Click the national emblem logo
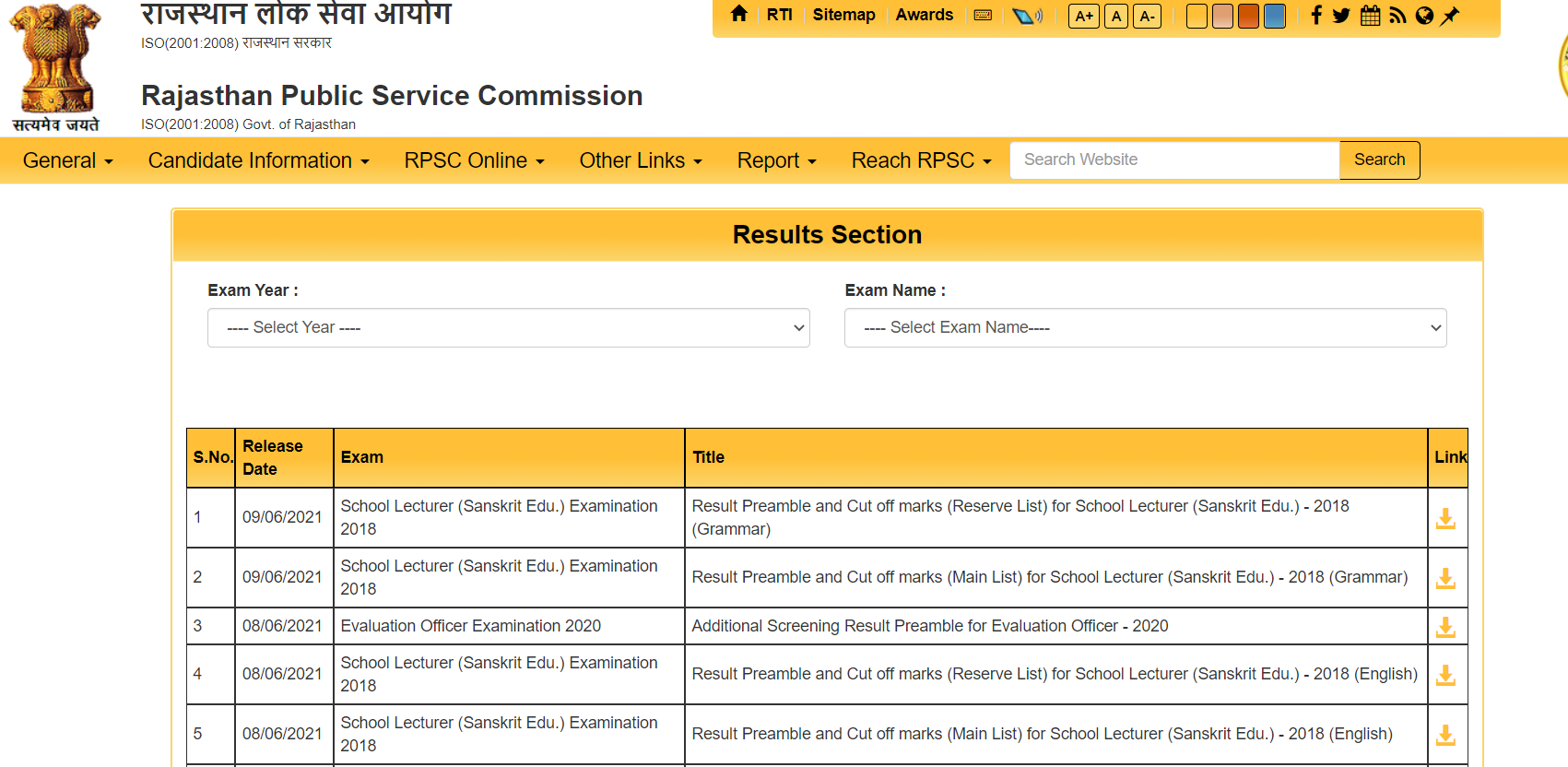The width and height of the screenshot is (1568, 767). pos(55,67)
